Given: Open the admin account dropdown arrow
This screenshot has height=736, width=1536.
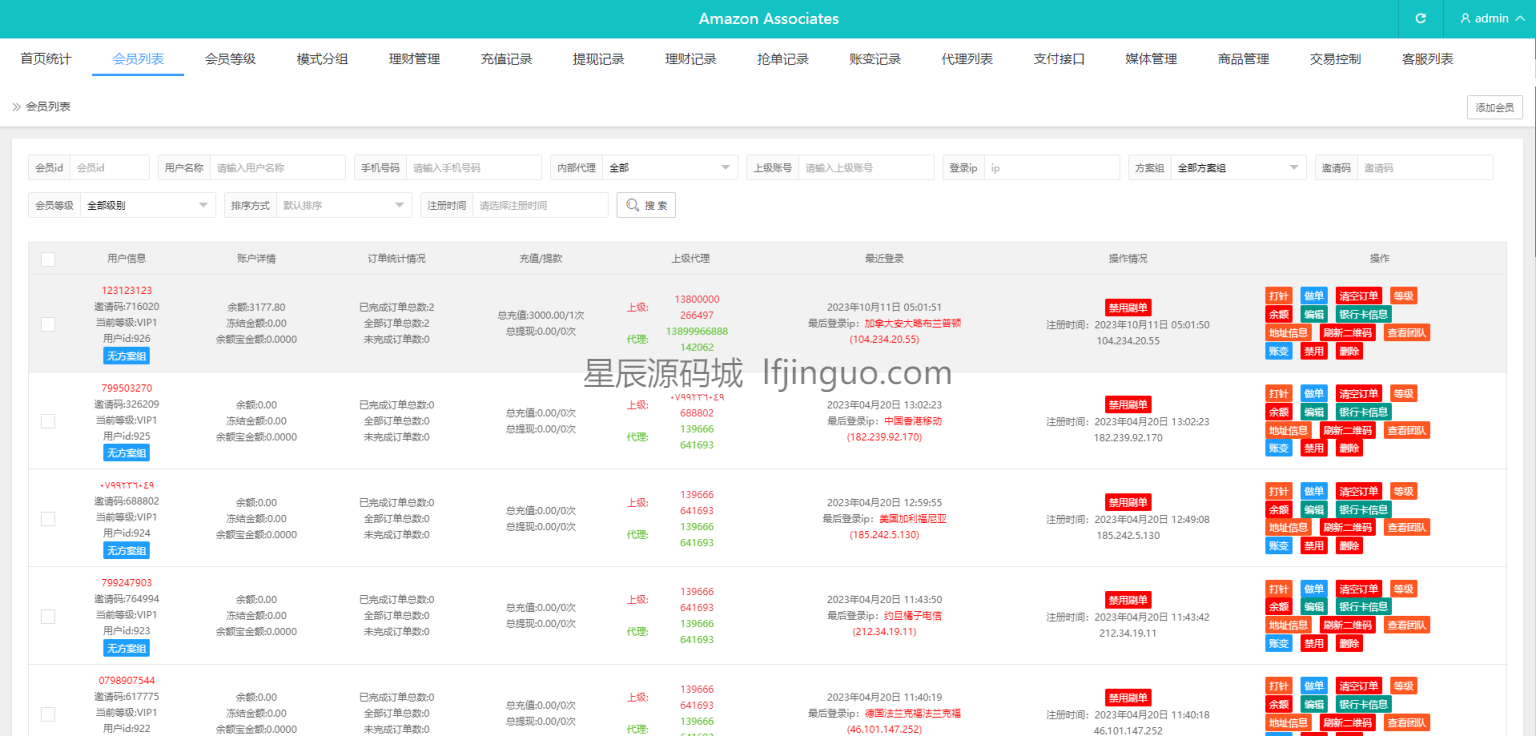Looking at the screenshot, I should coord(1518,19).
